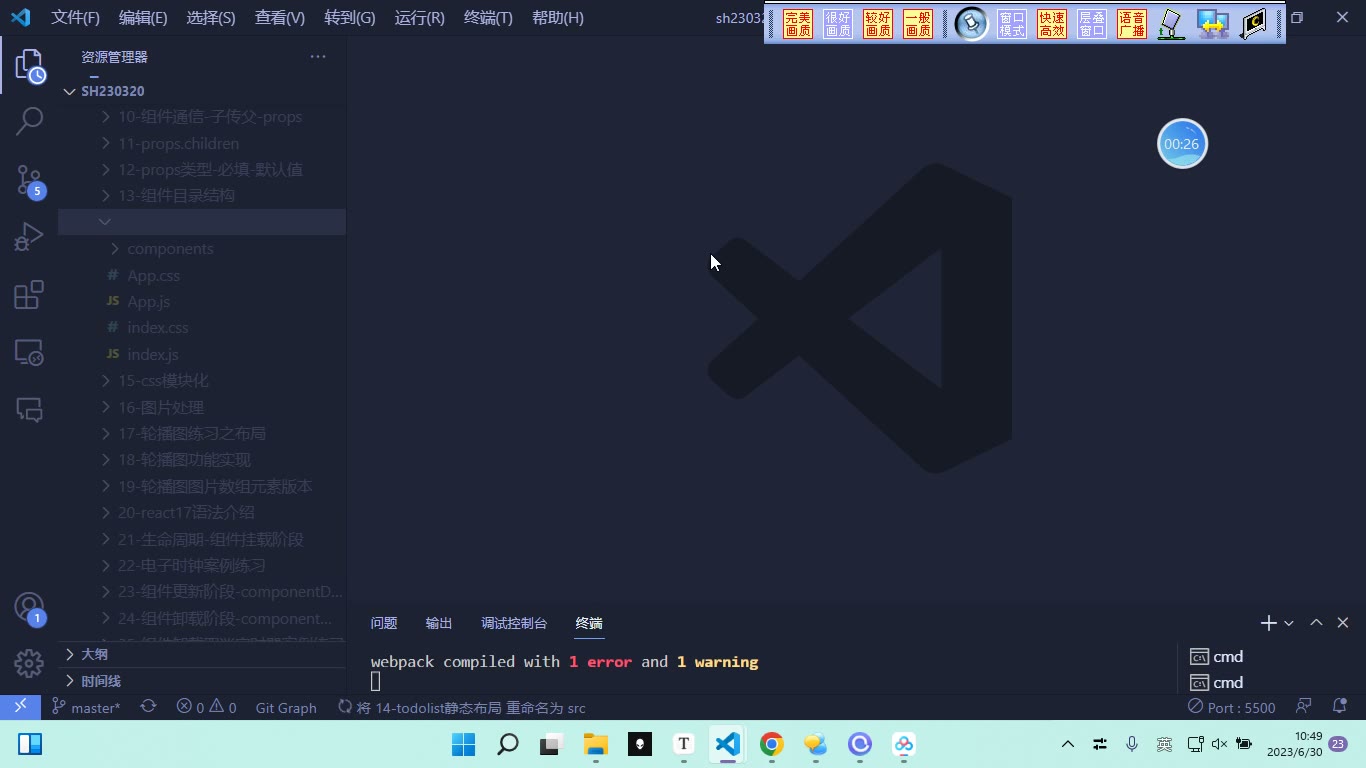
Task: Expand the 时间线 timeline section
Action: [202, 681]
